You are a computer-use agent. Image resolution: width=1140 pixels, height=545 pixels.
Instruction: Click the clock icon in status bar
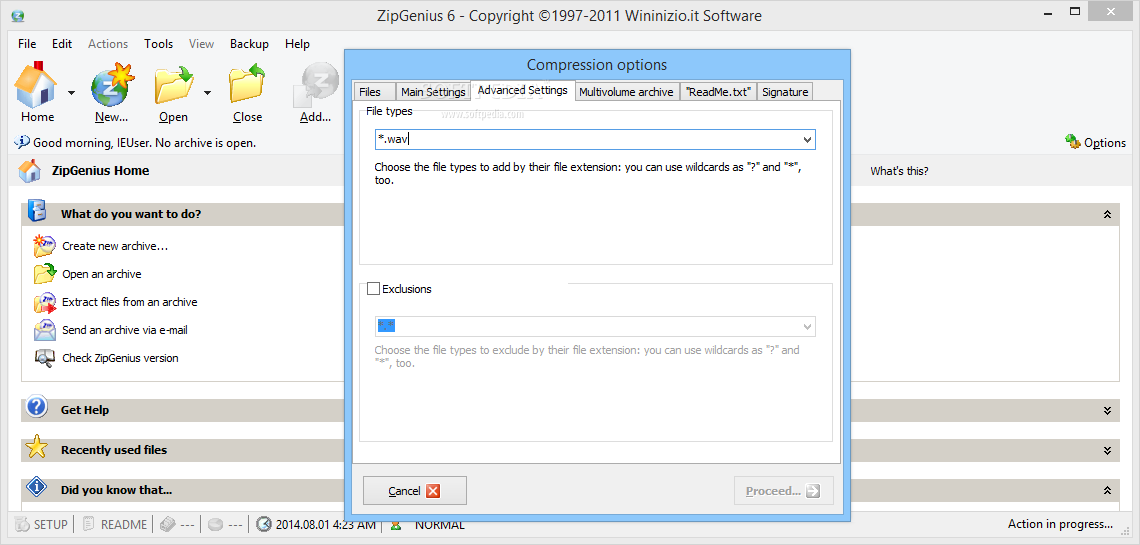(264, 524)
